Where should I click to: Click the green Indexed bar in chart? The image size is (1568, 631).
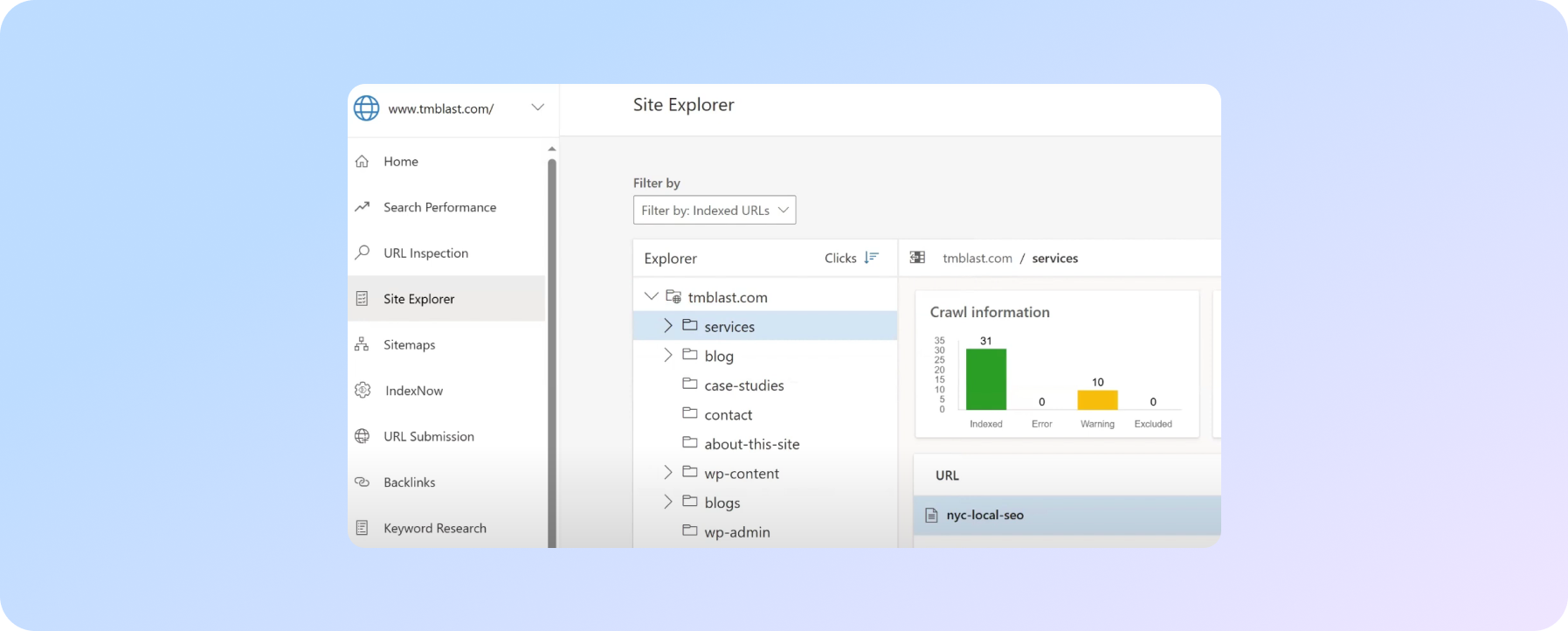[986, 379]
